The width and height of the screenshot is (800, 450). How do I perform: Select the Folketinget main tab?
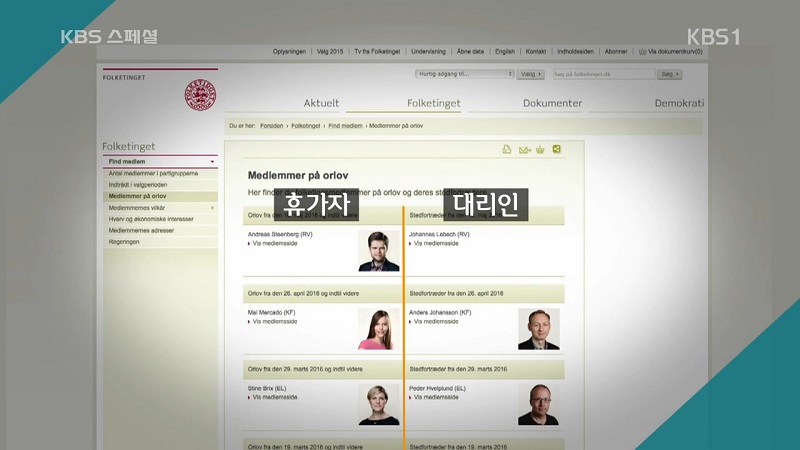click(x=433, y=103)
